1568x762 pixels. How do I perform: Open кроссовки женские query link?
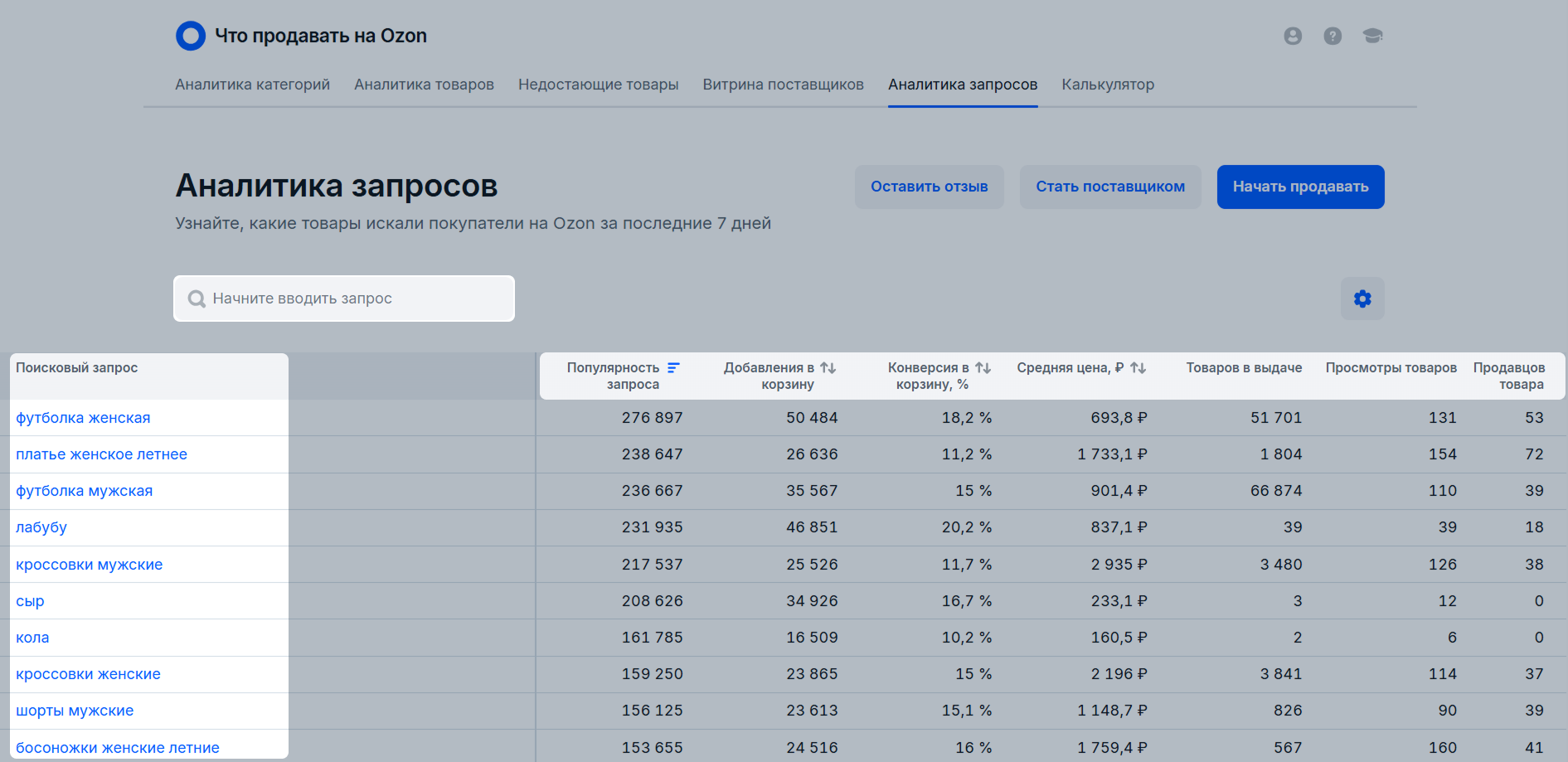(88, 674)
